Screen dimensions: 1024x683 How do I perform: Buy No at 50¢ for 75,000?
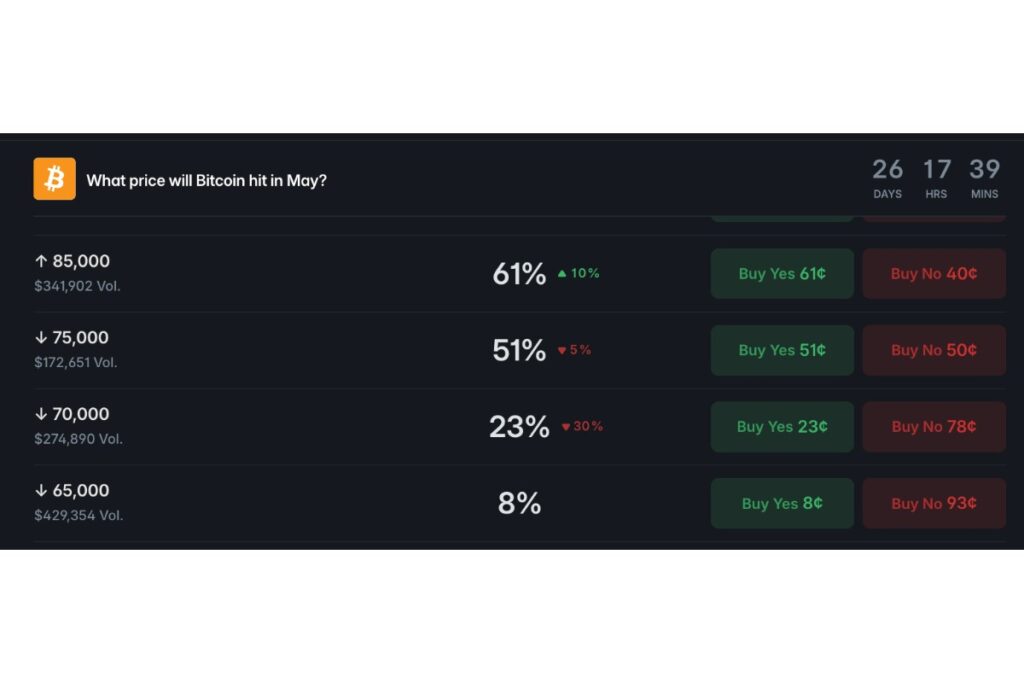pyautogui.click(x=934, y=350)
